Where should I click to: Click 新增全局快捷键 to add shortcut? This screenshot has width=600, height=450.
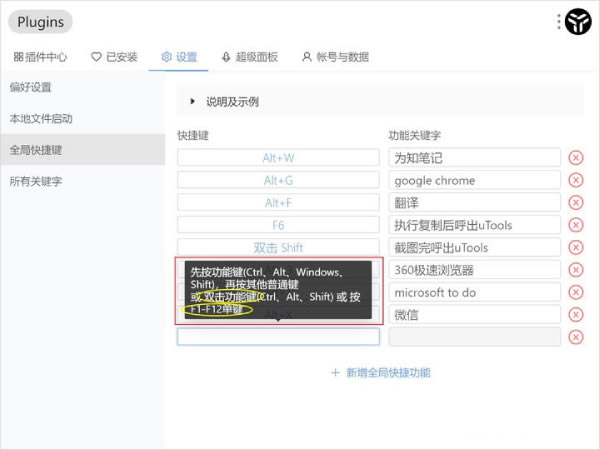click(380, 372)
